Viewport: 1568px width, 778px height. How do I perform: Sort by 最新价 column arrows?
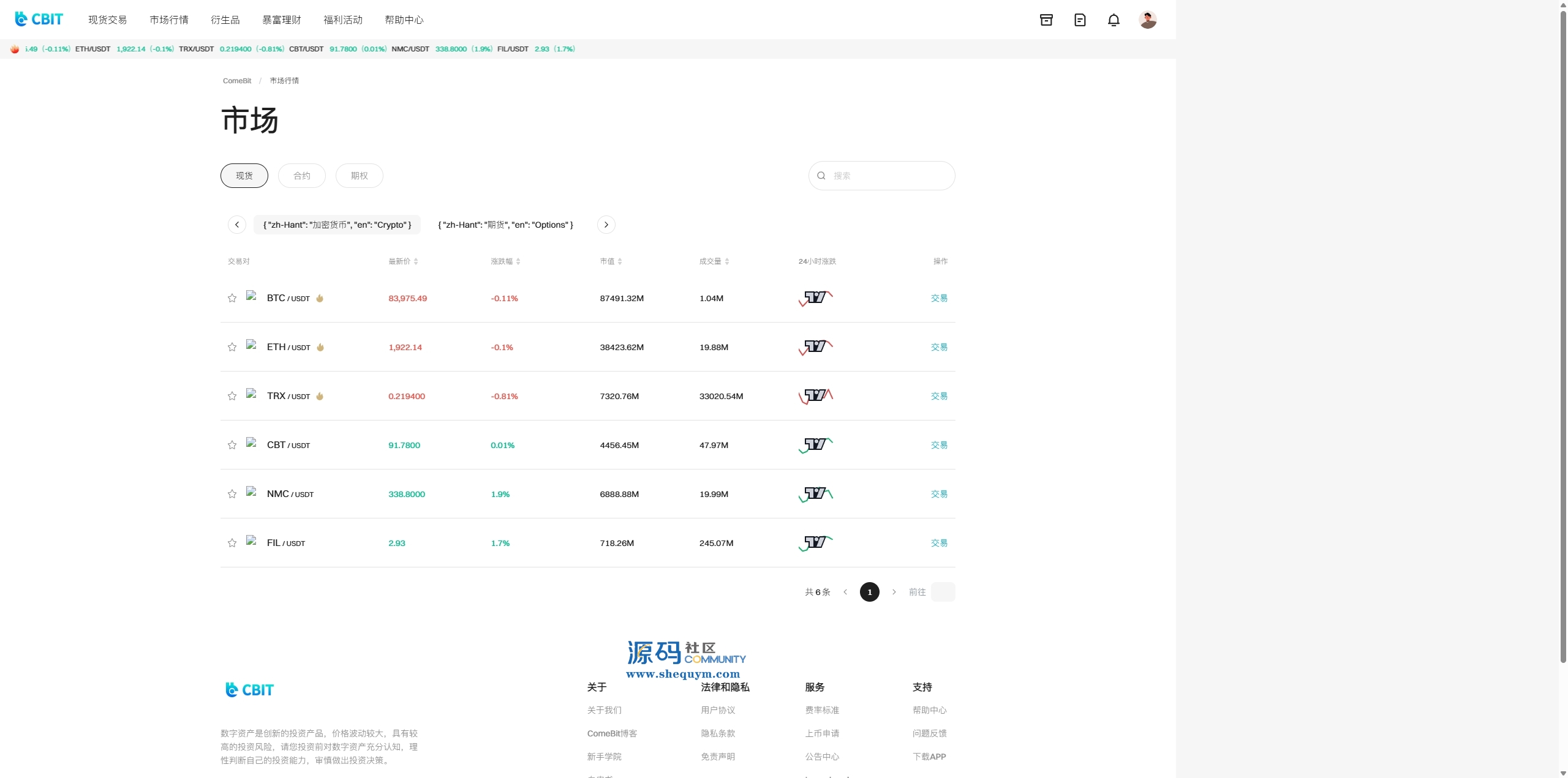click(x=416, y=261)
